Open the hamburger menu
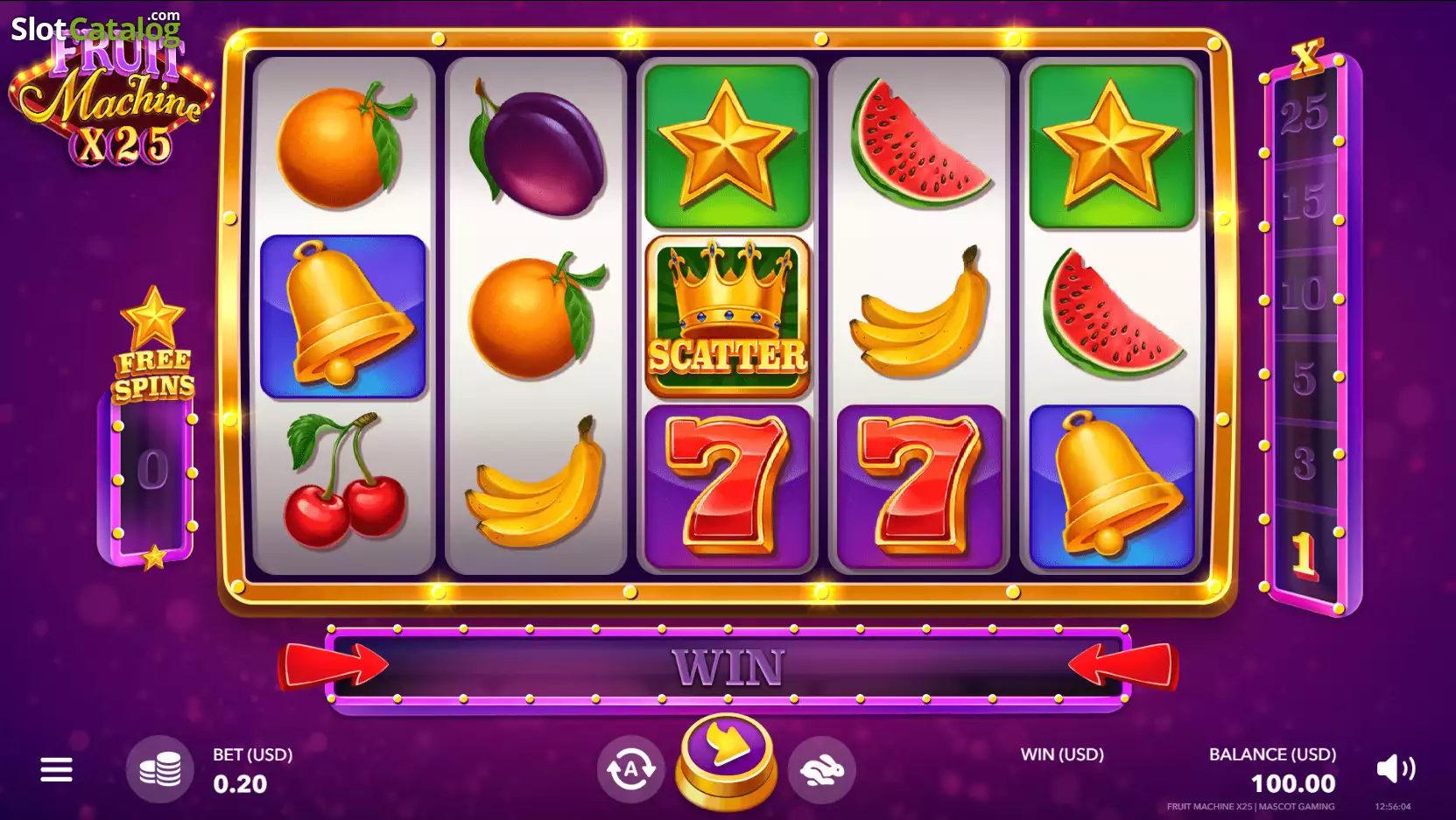1456x820 pixels. (56, 770)
